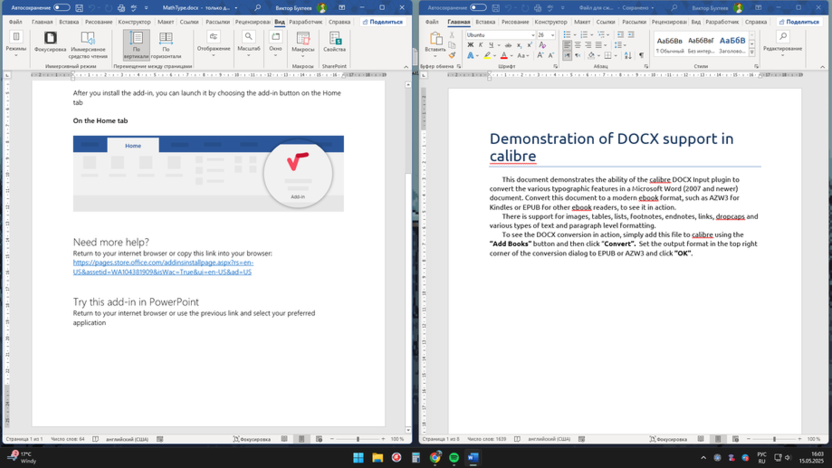Open File Explorer from taskbar
Image resolution: width=832 pixels, height=468 pixels.
pyautogui.click(x=377, y=457)
